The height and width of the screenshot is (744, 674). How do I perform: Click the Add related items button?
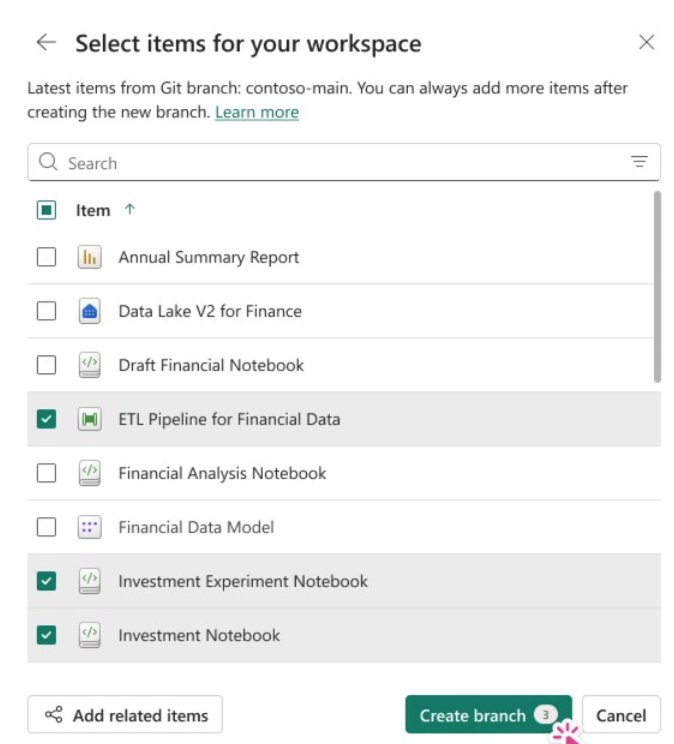tap(125, 715)
